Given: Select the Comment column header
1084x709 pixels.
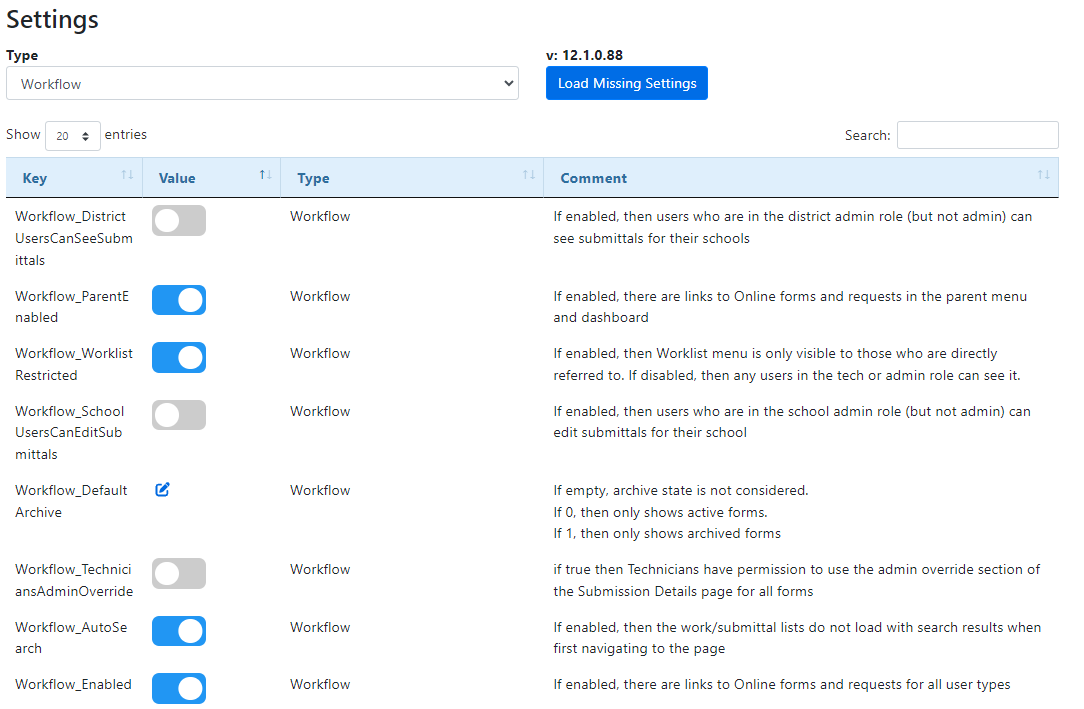Looking at the screenshot, I should click(593, 177).
